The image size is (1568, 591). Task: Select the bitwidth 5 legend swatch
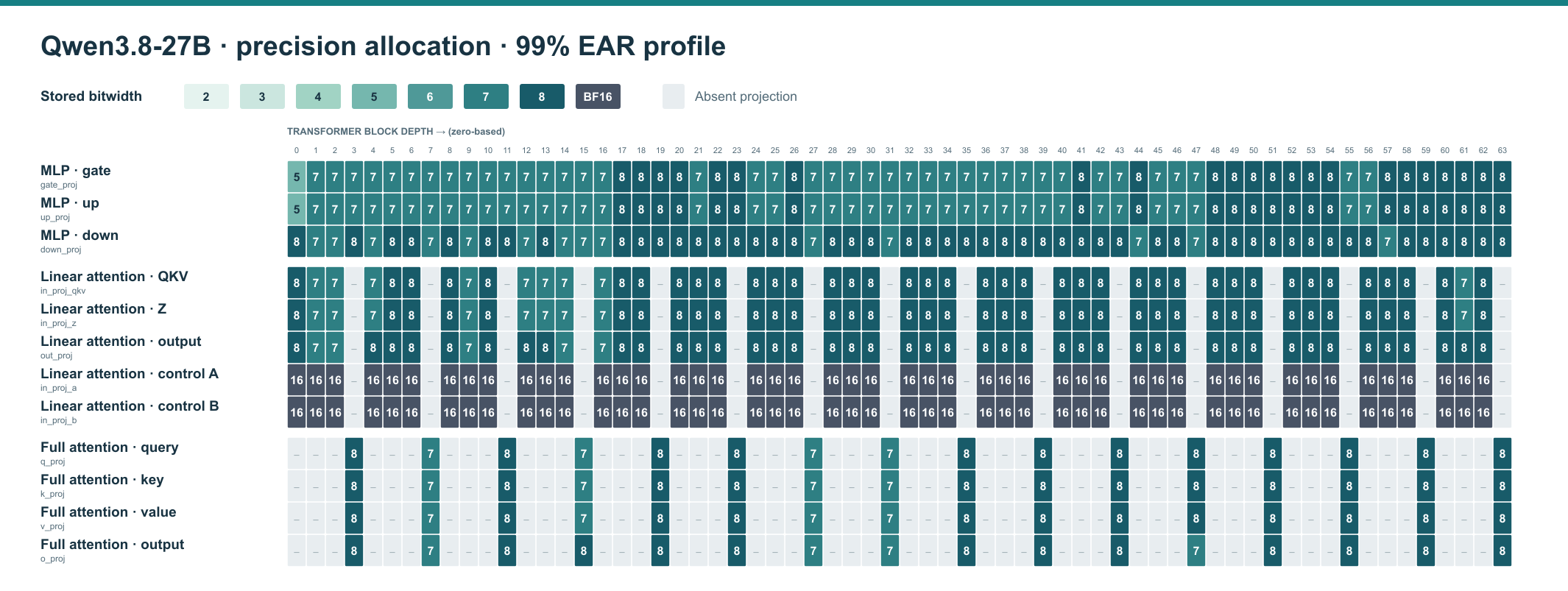pos(374,96)
